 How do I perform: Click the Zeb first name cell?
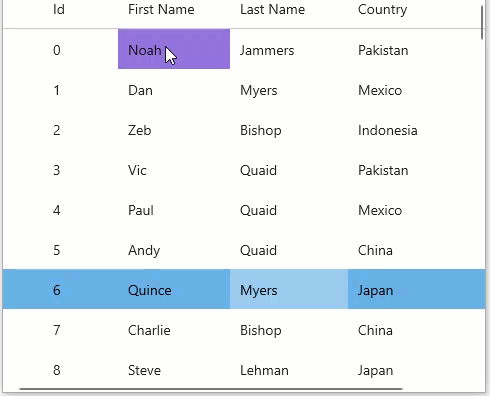click(174, 130)
